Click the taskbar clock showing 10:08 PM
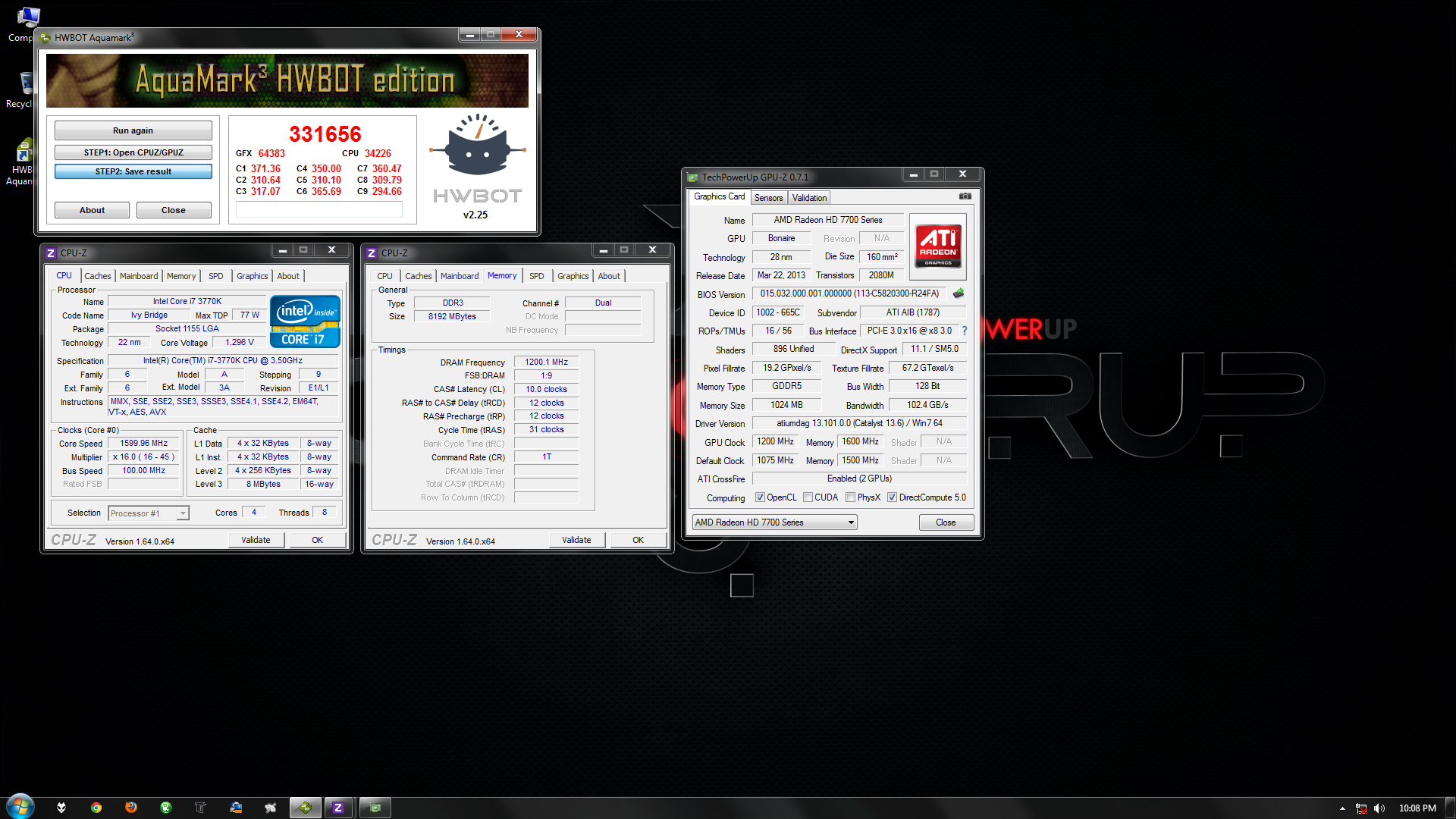1456x819 pixels. coord(1417,808)
